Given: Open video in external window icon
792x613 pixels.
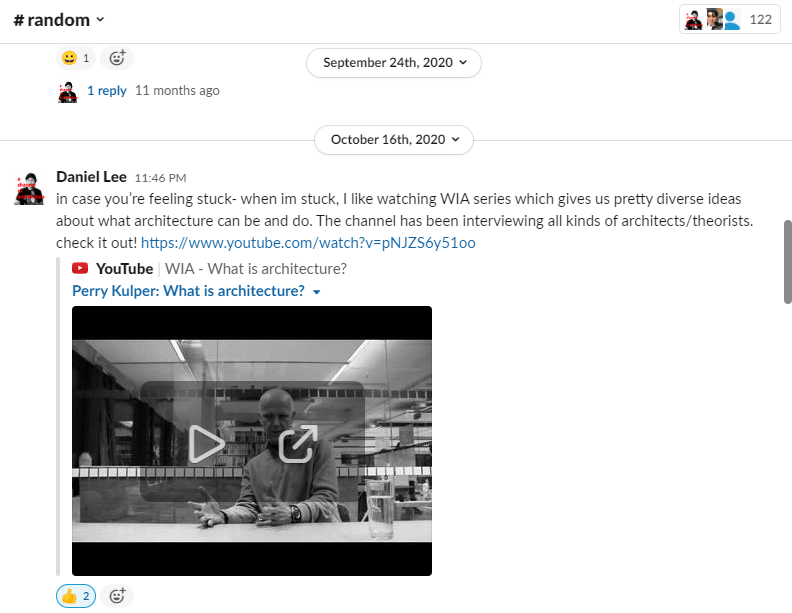Looking at the screenshot, I should point(297,443).
